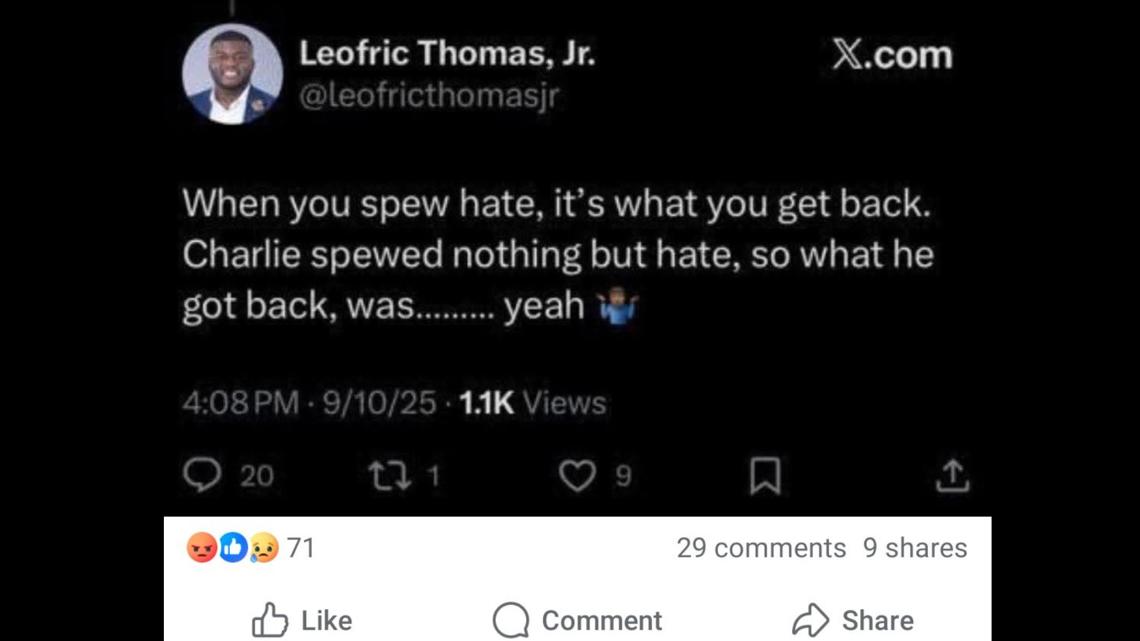Image resolution: width=1140 pixels, height=641 pixels.
Task: Click the X.com logo text
Action: (x=892, y=54)
